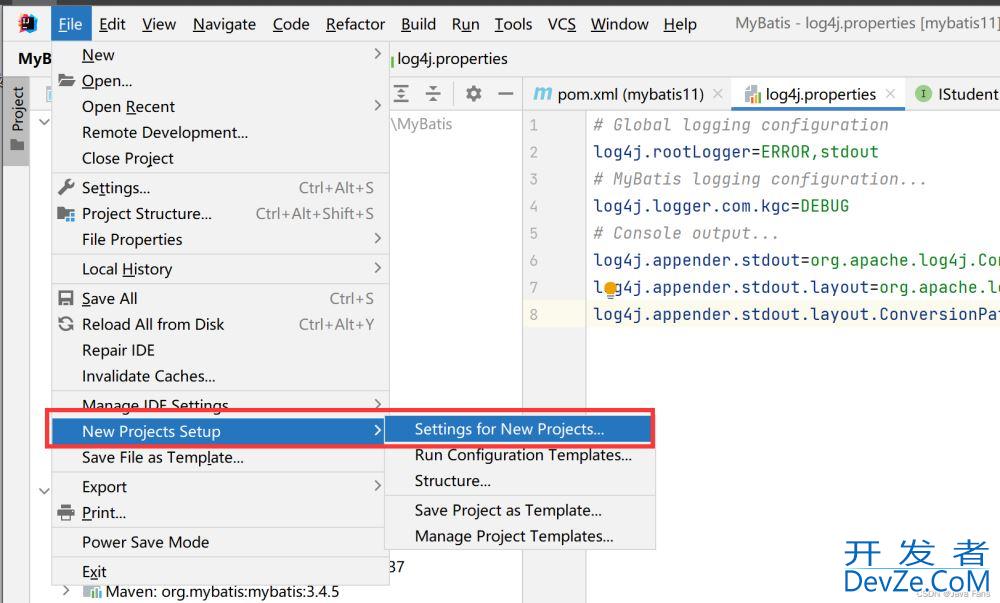The image size is (1000, 603).
Task: Select the Exit menu entry
Action: click(x=218, y=572)
